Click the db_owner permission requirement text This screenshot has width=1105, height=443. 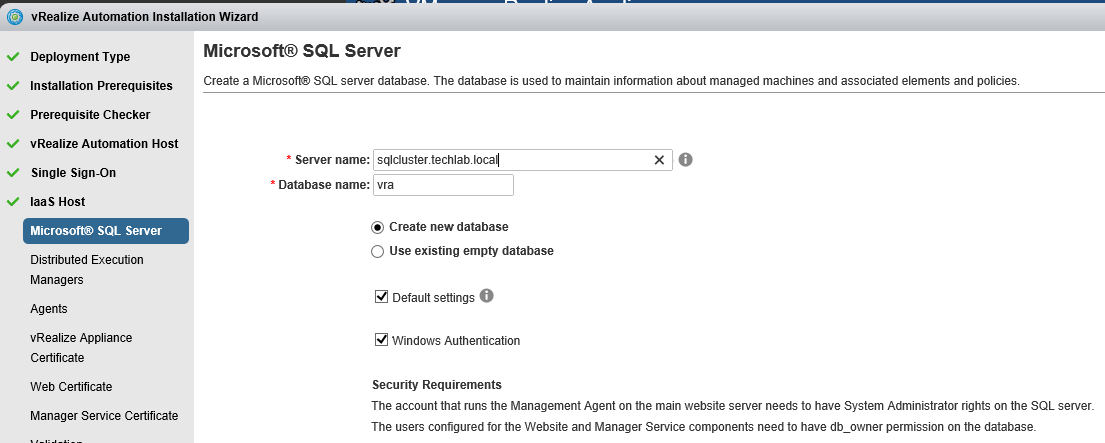pyautogui.click(x=704, y=427)
